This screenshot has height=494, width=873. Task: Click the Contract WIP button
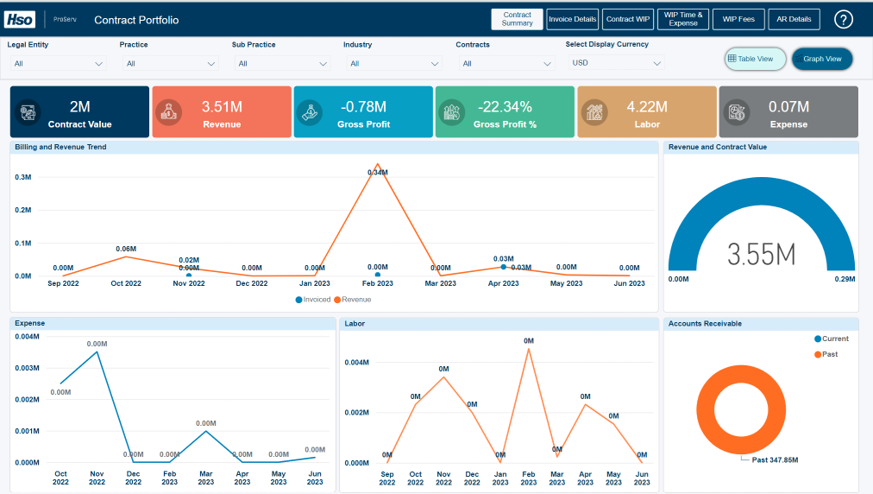pyautogui.click(x=628, y=19)
